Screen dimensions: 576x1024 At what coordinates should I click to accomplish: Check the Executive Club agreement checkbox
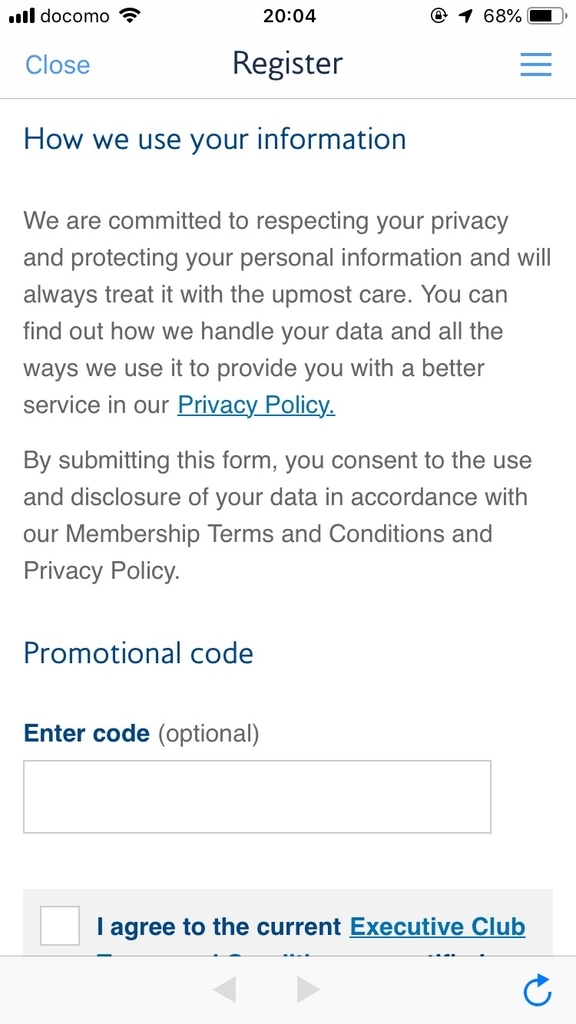tap(59, 925)
